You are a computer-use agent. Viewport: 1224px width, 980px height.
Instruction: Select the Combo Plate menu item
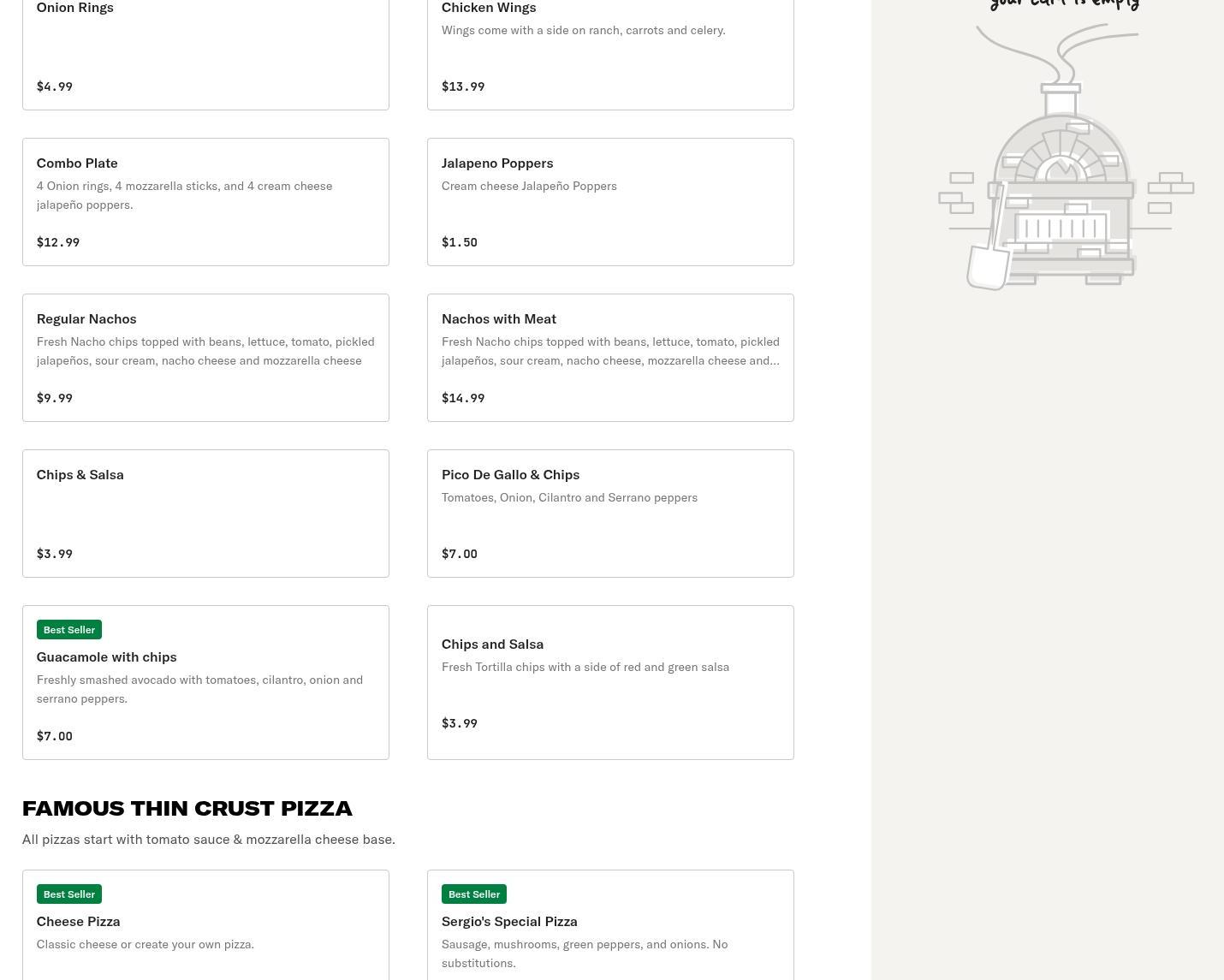(x=205, y=202)
